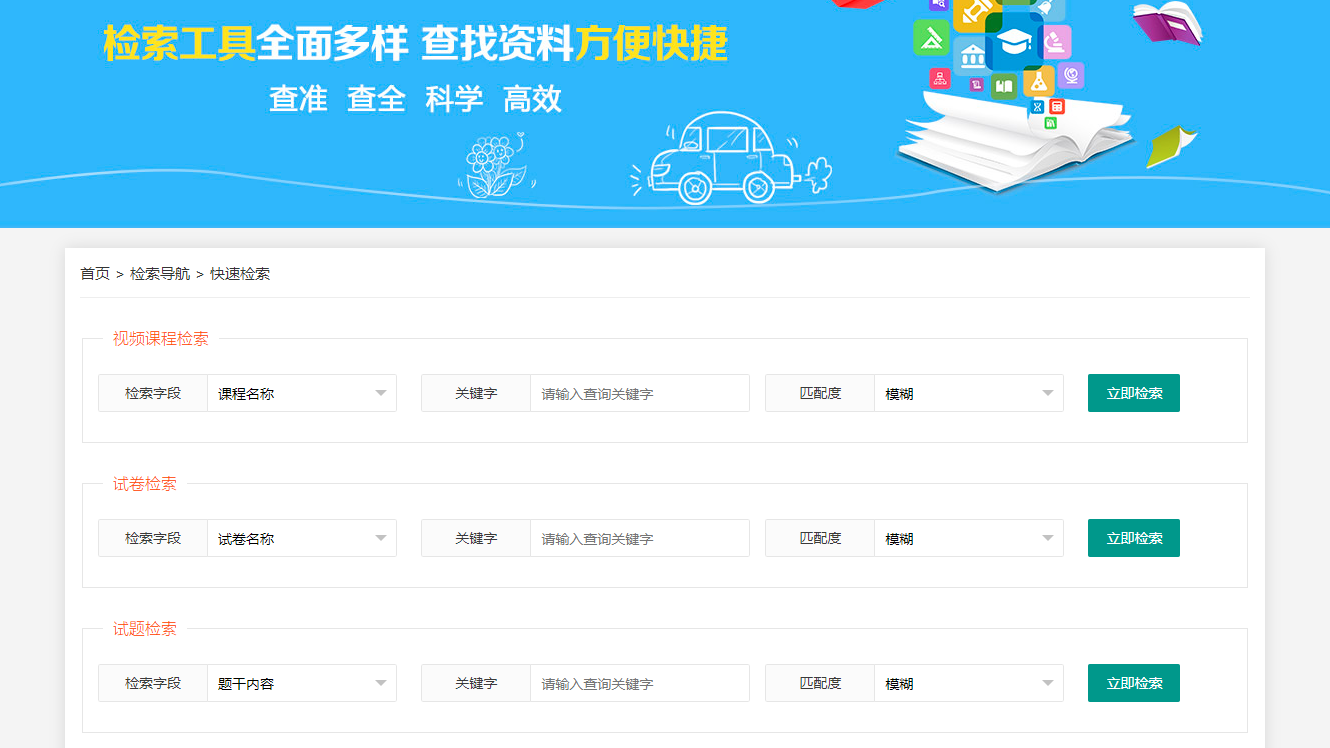Go to 首页 via breadcrumb

(95, 274)
